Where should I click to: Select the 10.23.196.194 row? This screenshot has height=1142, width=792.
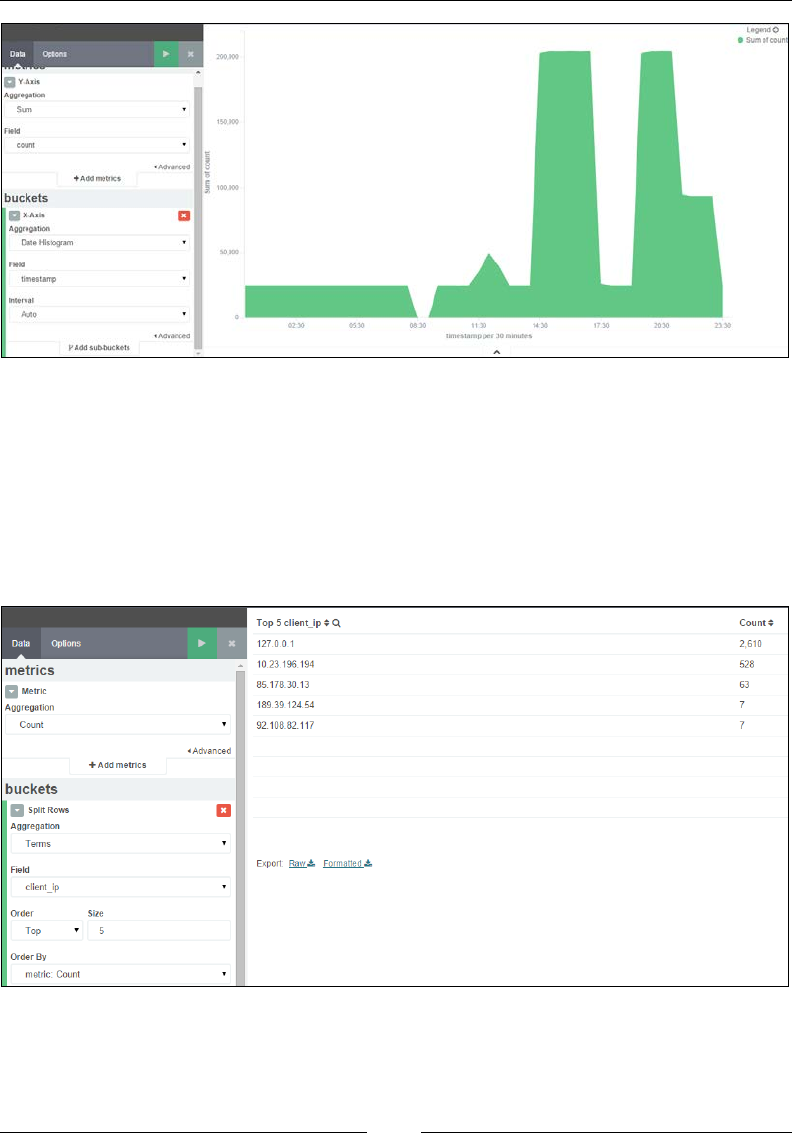(520, 664)
